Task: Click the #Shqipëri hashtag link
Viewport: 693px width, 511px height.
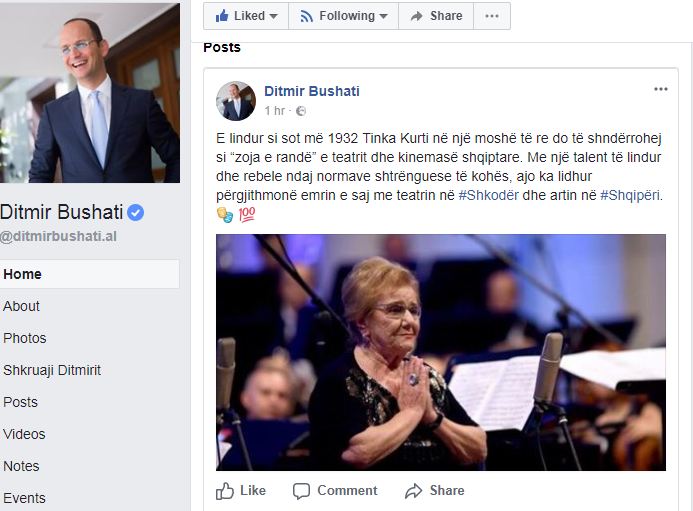Action: [630, 193]
